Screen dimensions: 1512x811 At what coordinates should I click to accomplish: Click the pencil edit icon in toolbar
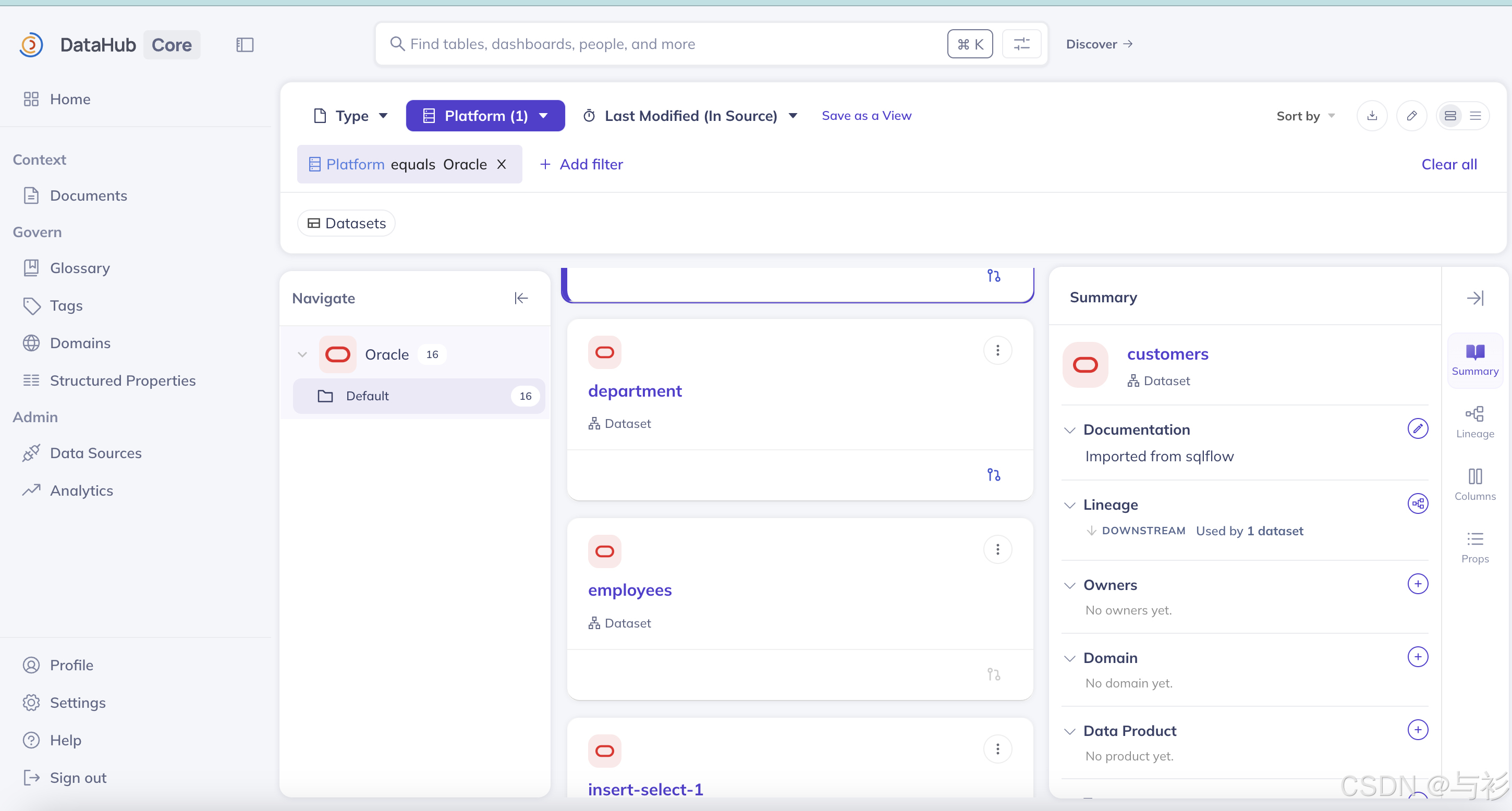[x=1411, y=116]
